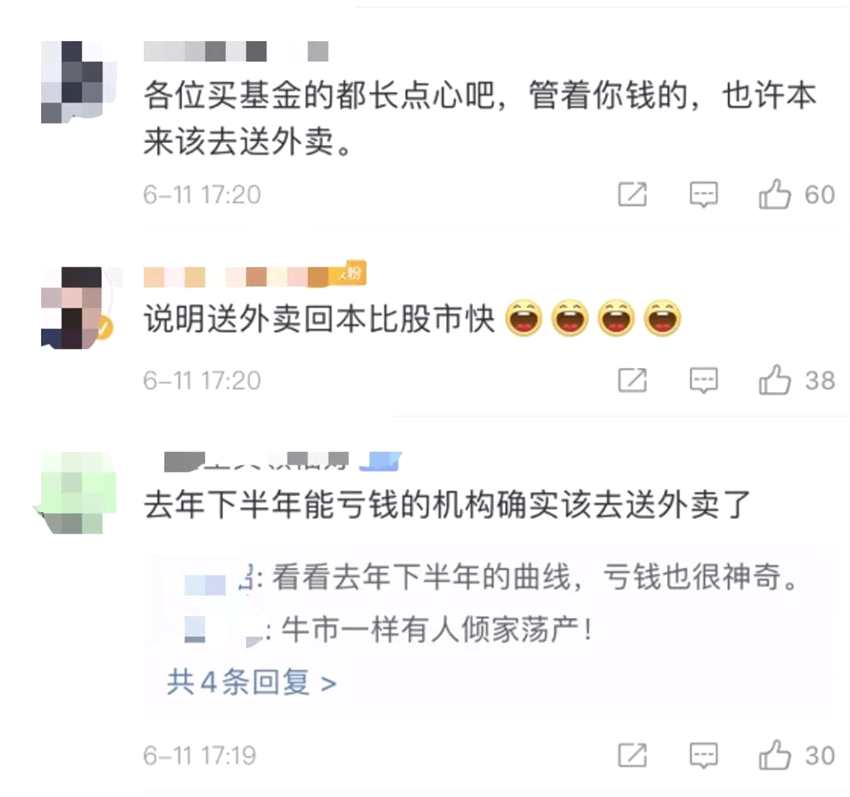The height and width of the screenshot is (797, 850).
Task: Reply to the 送外卖回本比股市快 comment
Action: pos(704,380)
